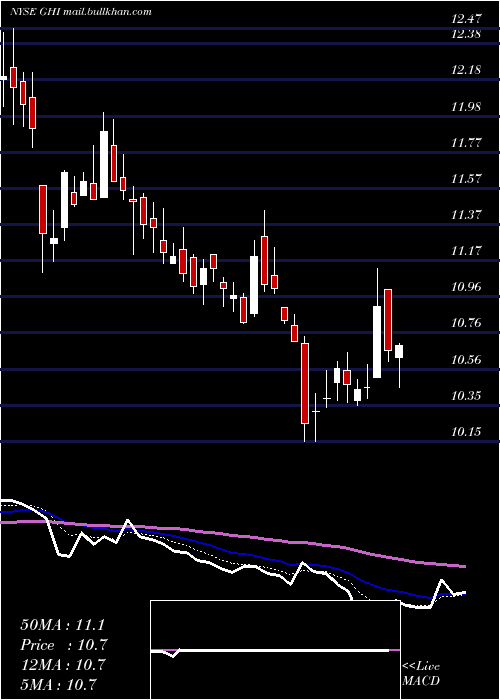
Task: Click the 12MA : 10.7 readout
Action: click(63, 665)
